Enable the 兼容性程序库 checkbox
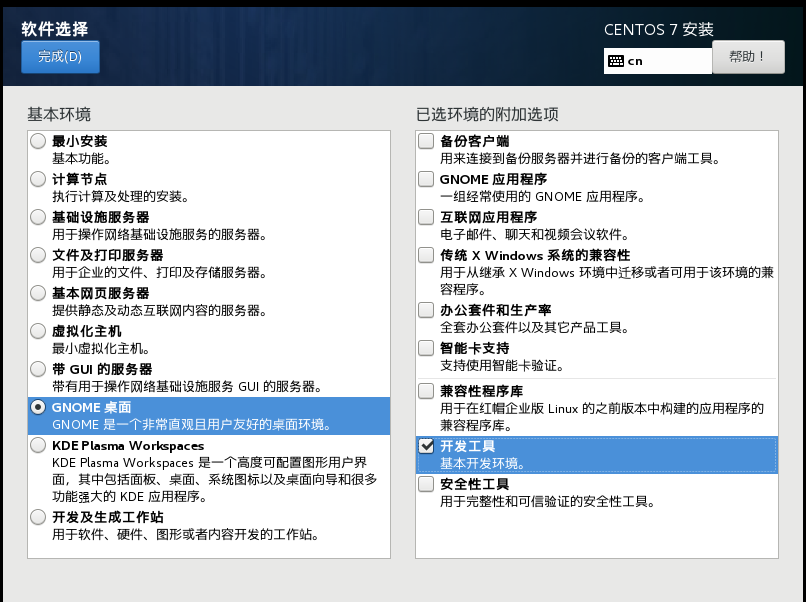806x602 pixels. coord(426,391)
